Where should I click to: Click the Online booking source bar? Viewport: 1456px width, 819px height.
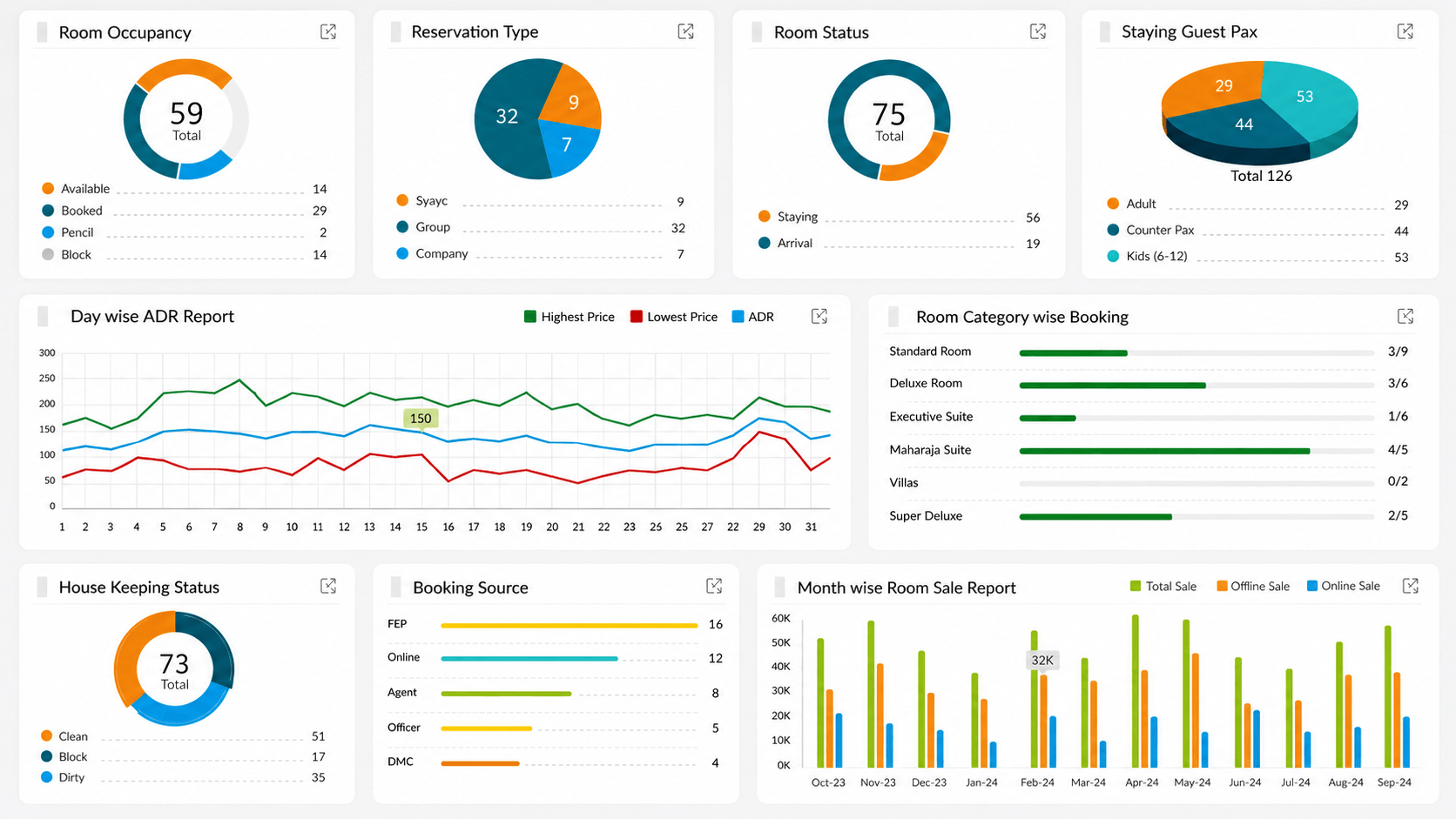529,659
